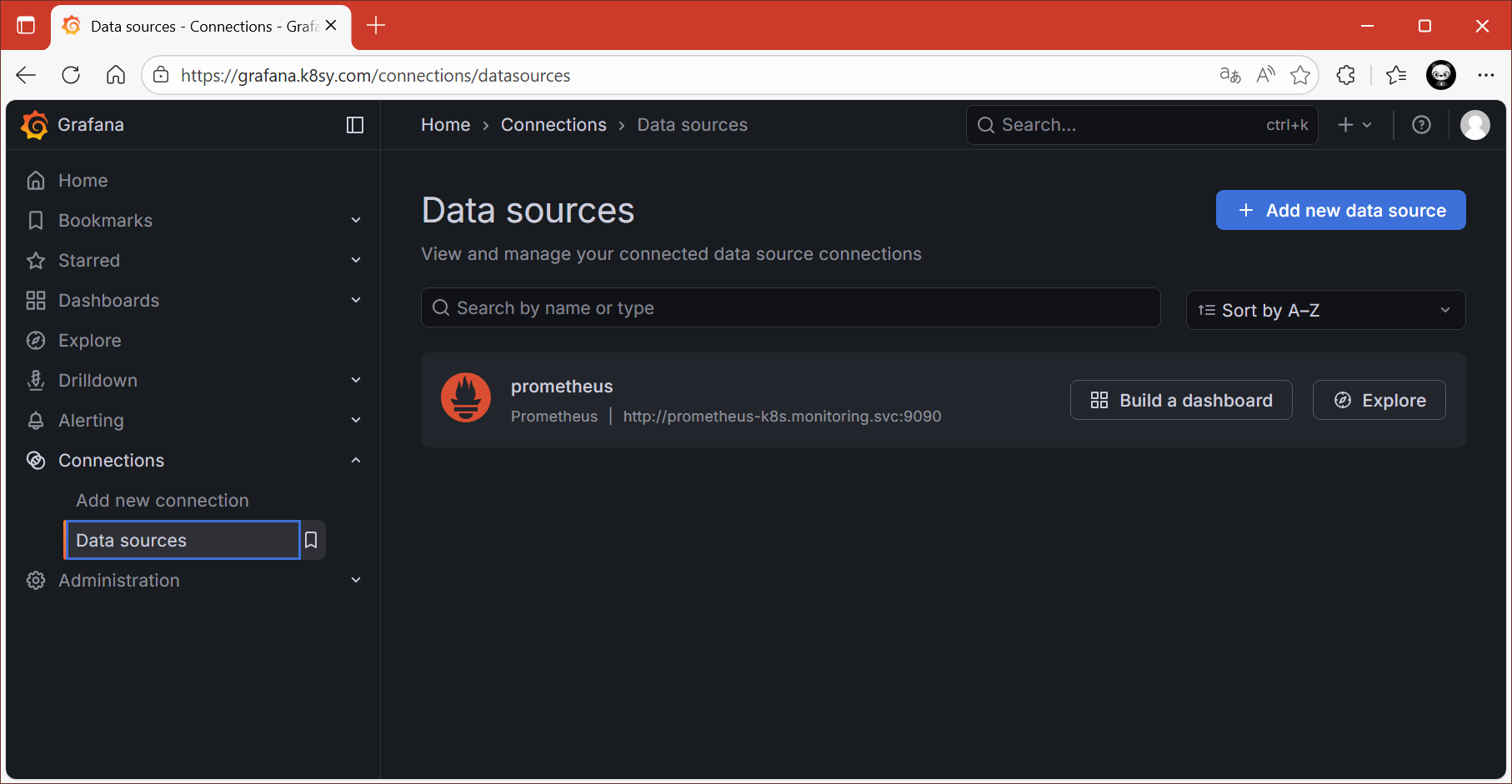1512x784 pixels.
Task: Toggle bookmark for Data sources item
Action: pos(311,540)
